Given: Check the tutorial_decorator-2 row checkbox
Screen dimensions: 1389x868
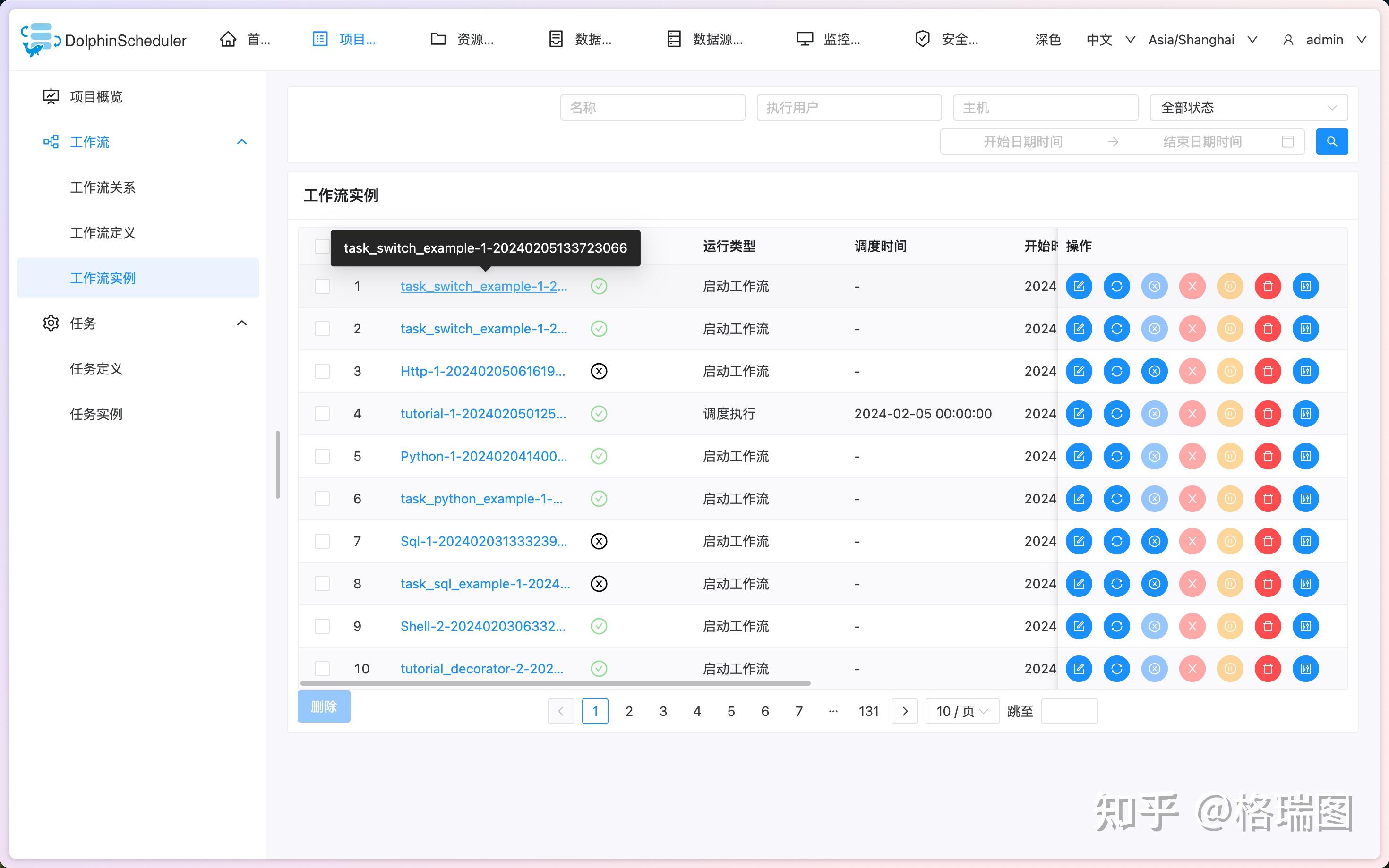Looking at the screenshot, I should point(322,668).
